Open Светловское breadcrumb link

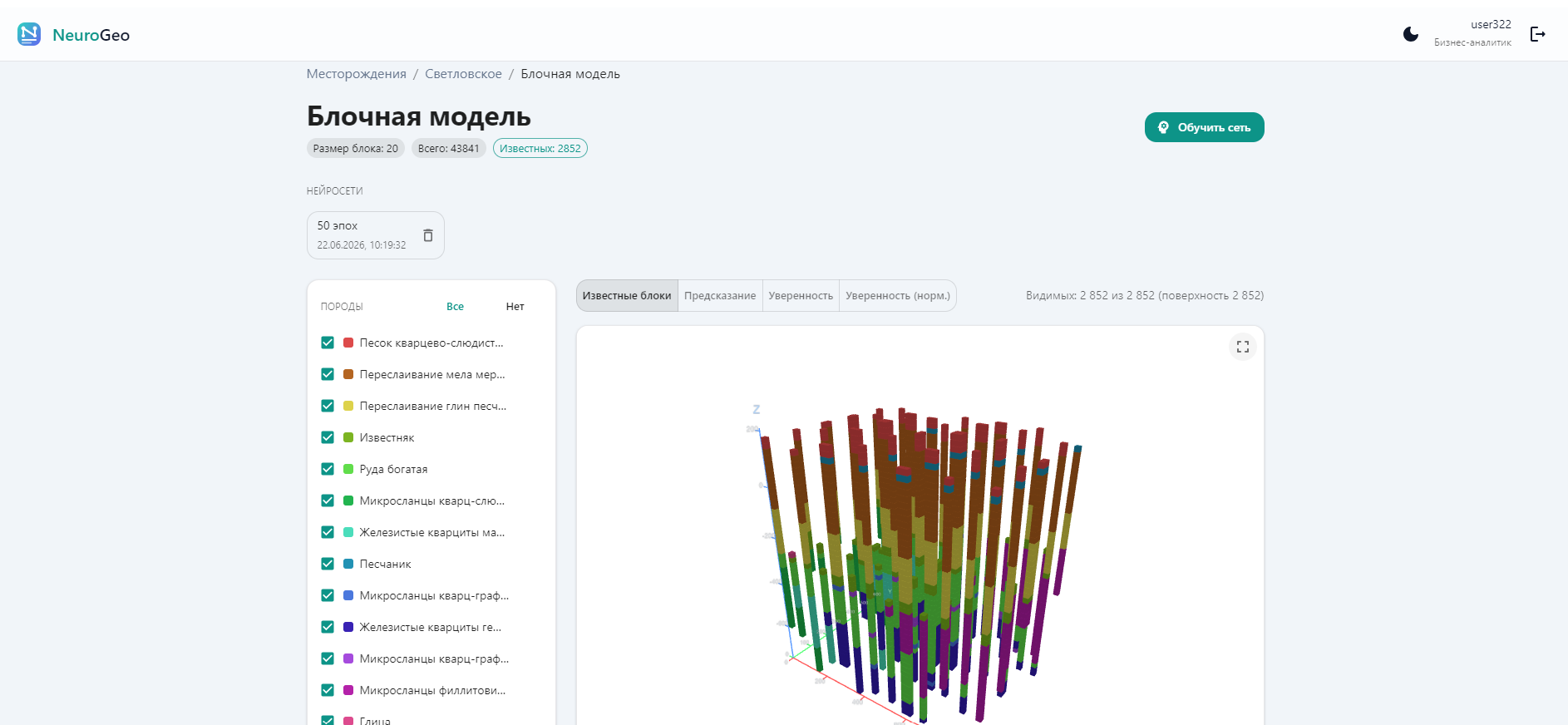463,74
